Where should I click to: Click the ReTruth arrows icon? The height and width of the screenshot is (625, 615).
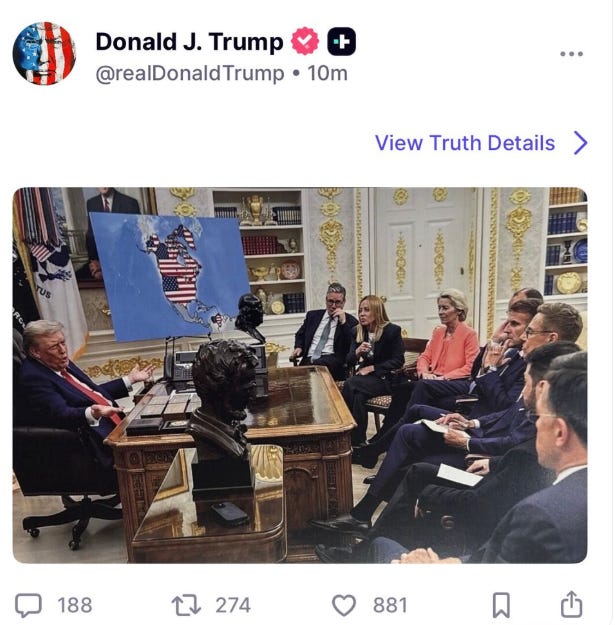[x=185, y=605]
